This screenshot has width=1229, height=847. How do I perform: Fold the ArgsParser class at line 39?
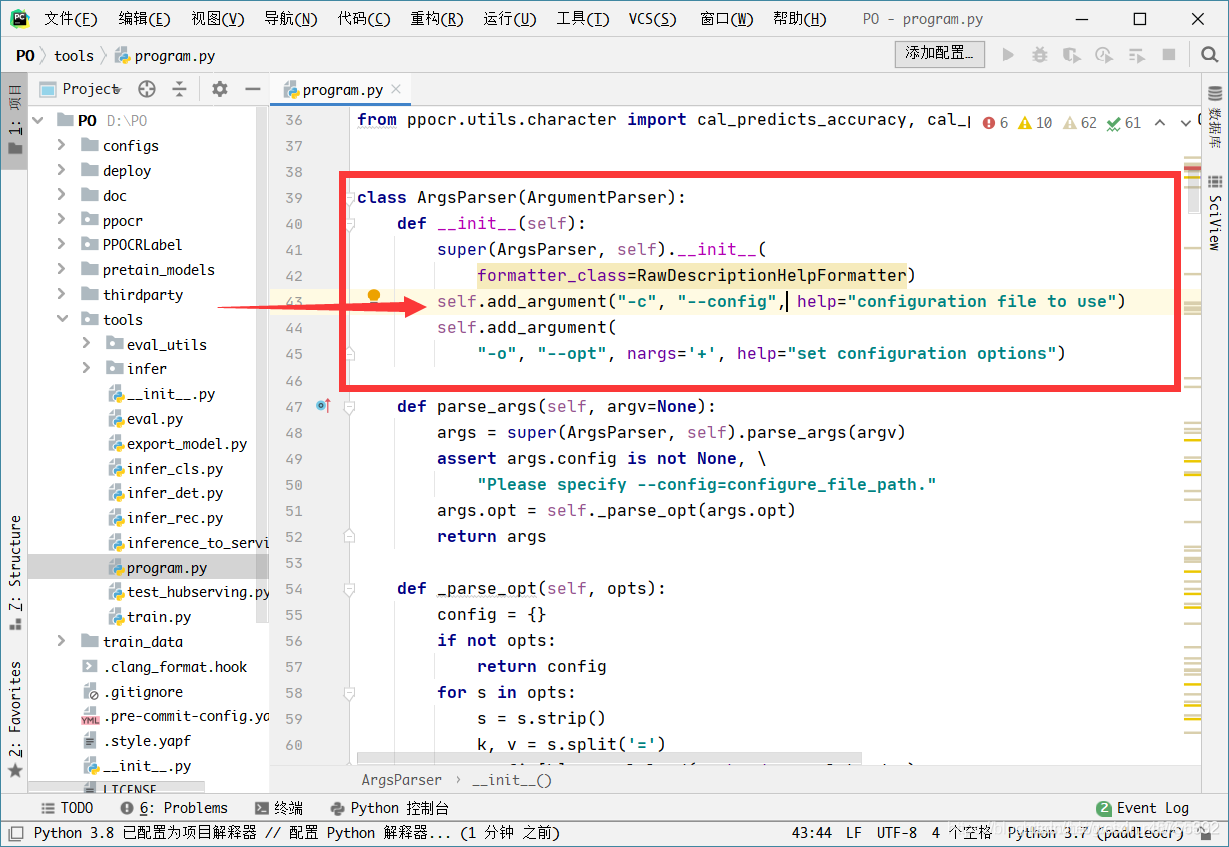pos(350,198)
